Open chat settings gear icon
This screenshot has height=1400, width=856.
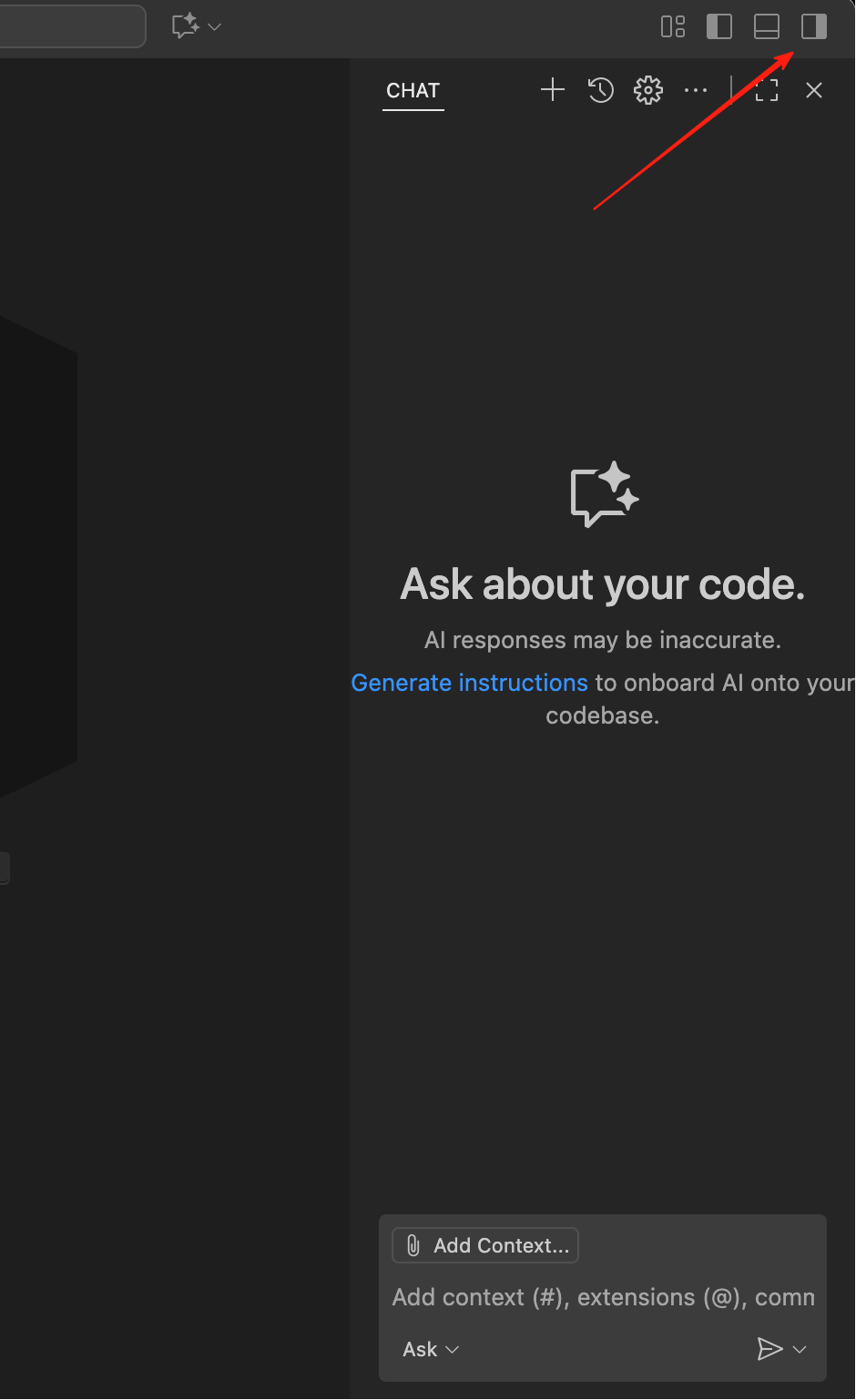tap(648, 89)
